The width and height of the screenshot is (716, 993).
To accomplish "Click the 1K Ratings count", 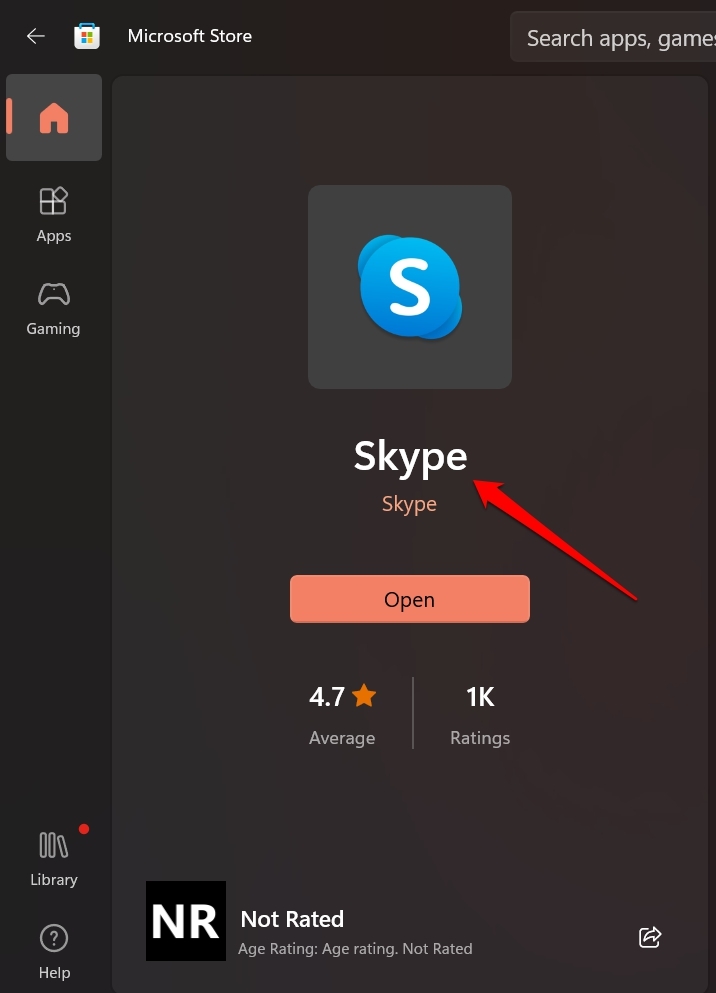I will pyautogui.click(x=480, y=713).
